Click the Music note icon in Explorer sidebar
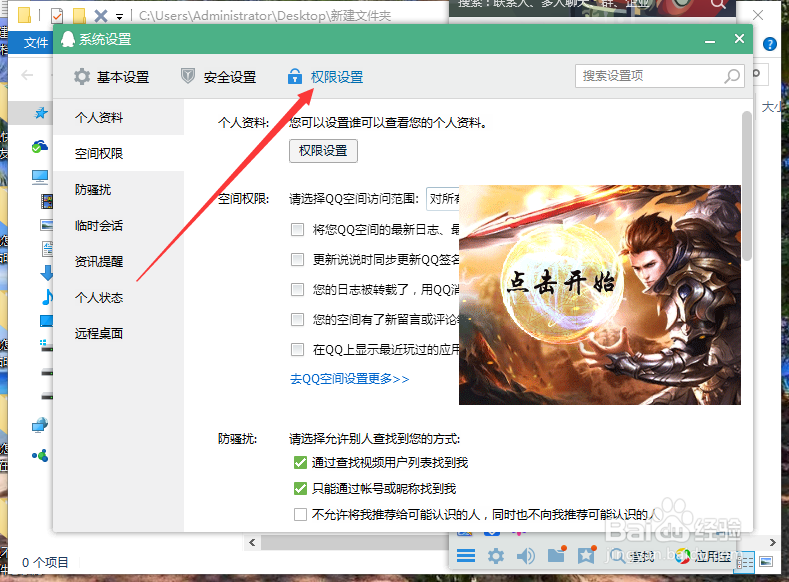Image resolution: width=789 pixels, height=582 pixels. click(x=47, y=297)
